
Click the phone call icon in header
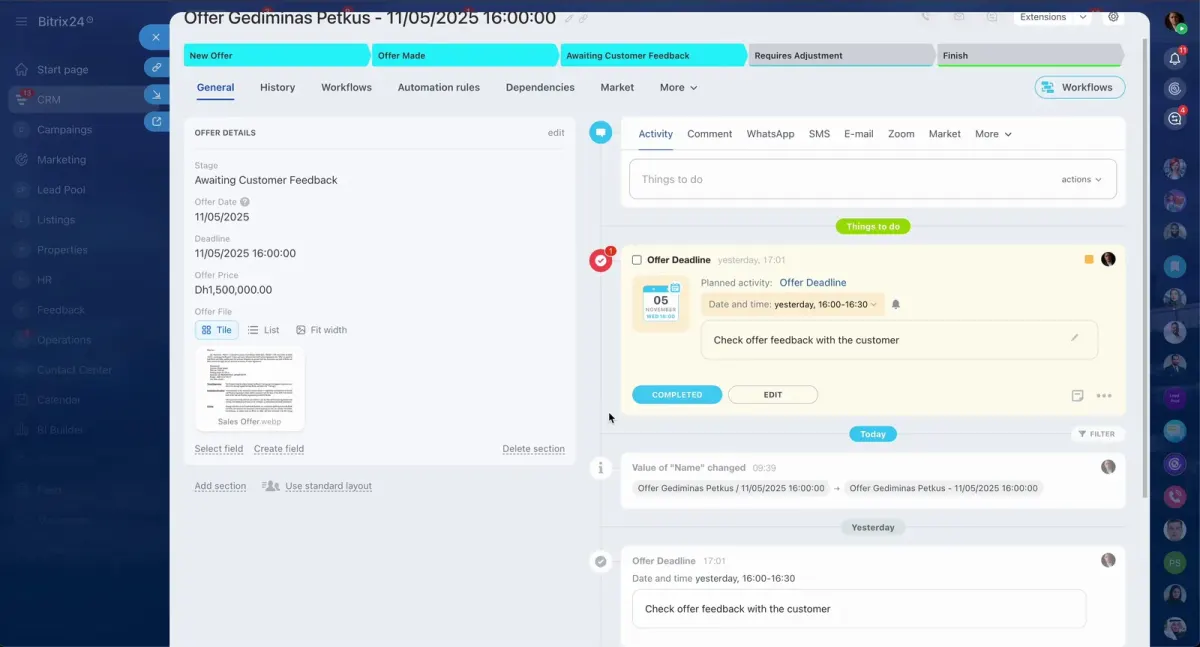tap(926, 17)
